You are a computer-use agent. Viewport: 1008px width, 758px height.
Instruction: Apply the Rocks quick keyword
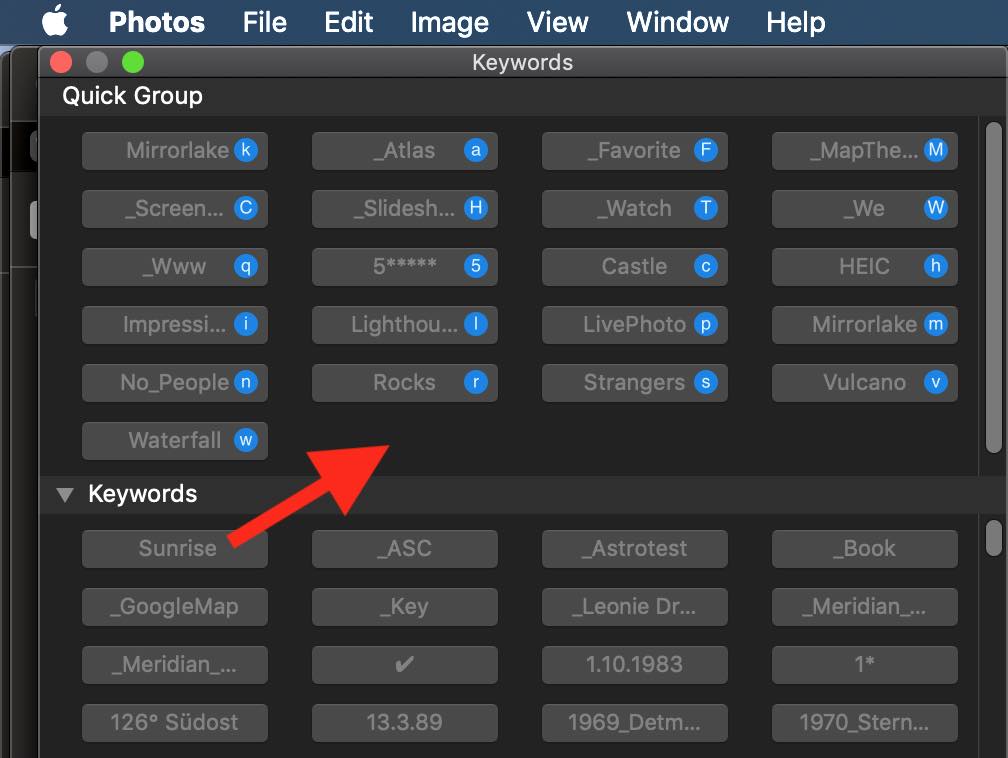(x=405, y=383)
